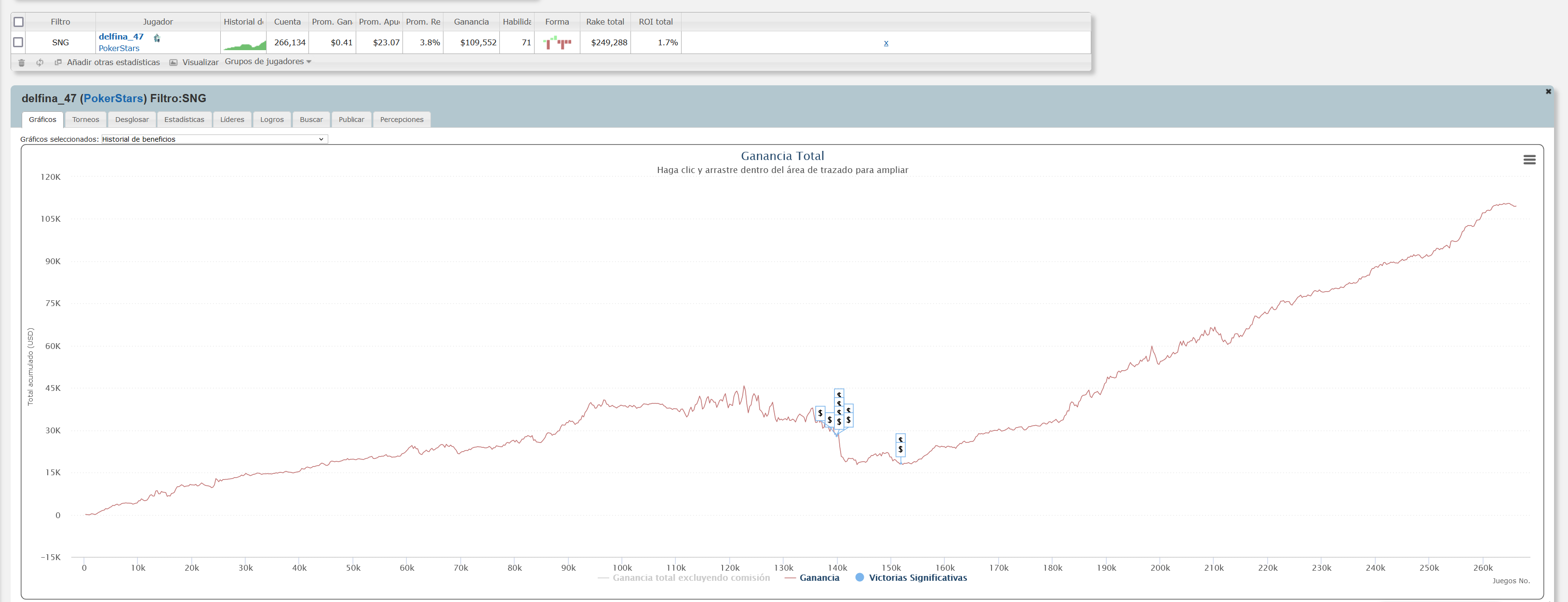Click the refresh arrows icon
The width and height of the screenshot is (1568, 602).
(40, 63)
